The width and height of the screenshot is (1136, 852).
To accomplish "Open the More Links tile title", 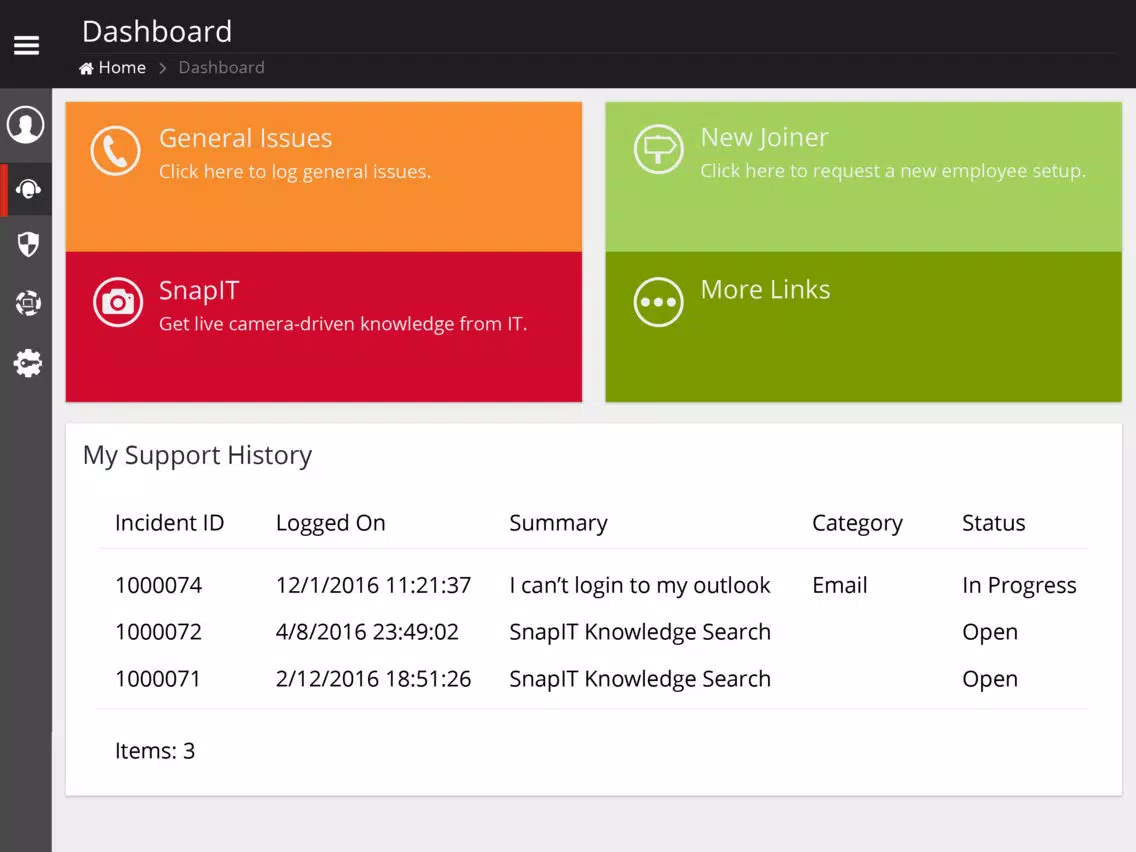I will [x=765, y=289].
